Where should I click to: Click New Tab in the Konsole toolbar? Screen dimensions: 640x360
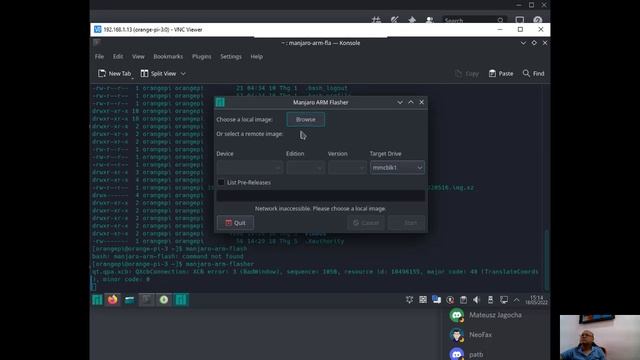[x=114, y=73]
